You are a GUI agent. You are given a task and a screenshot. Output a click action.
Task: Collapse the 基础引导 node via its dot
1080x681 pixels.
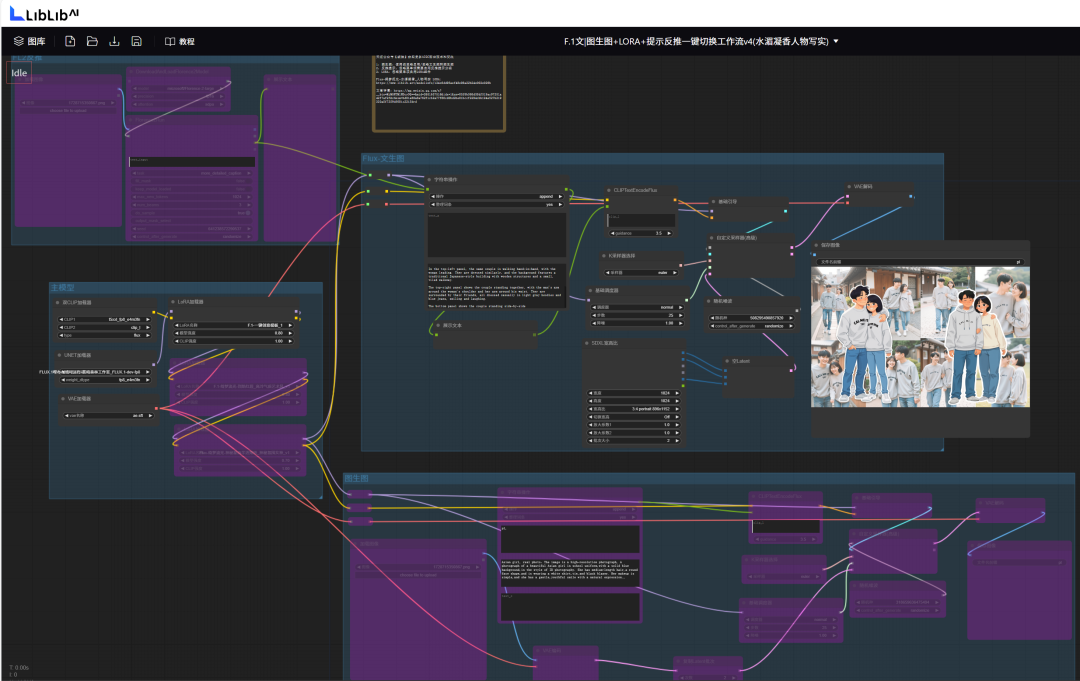pyautogui.click(x=714, y=202)
